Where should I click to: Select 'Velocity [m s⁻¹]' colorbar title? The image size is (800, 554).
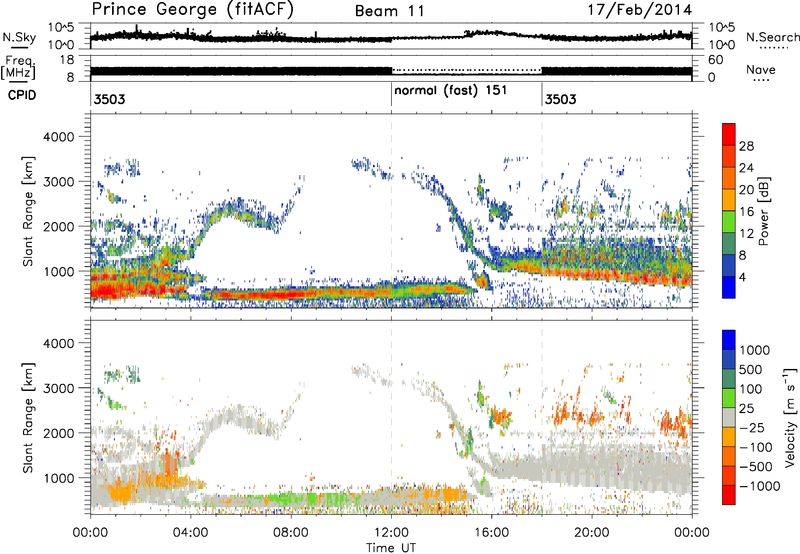click(790, 417)
